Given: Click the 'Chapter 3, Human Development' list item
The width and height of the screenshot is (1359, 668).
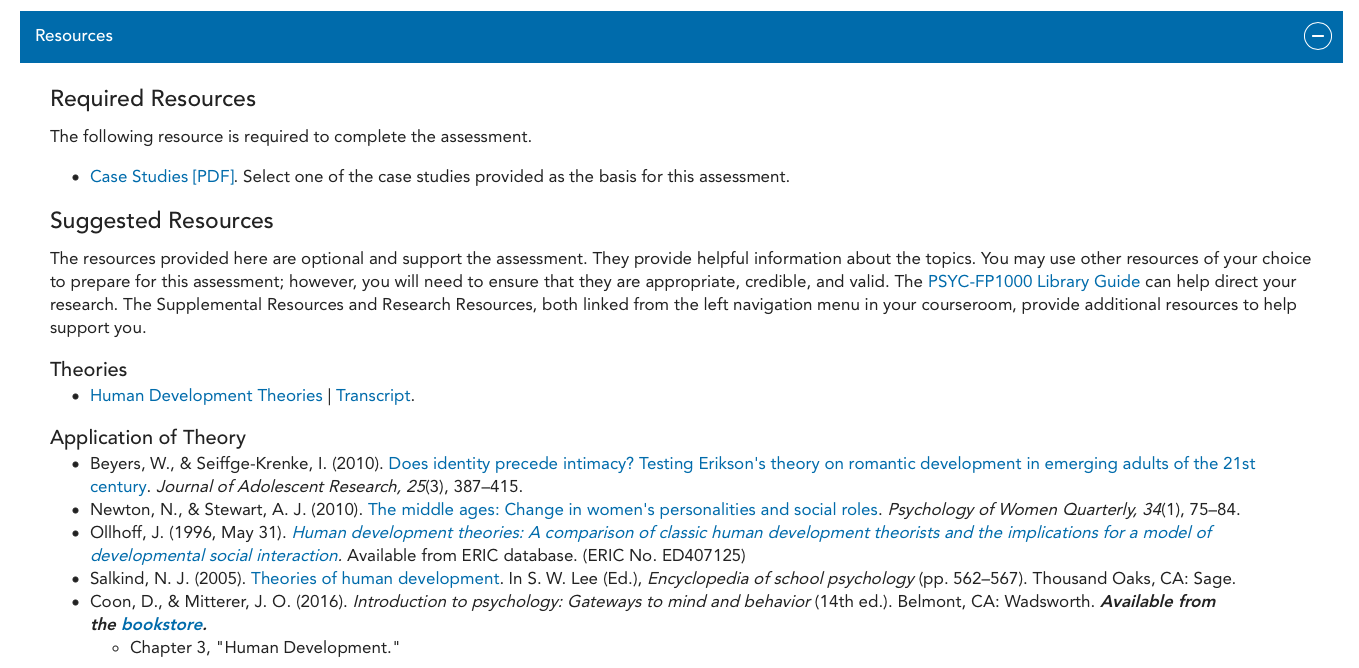Looking at the screenshot, I should (265, 648).
